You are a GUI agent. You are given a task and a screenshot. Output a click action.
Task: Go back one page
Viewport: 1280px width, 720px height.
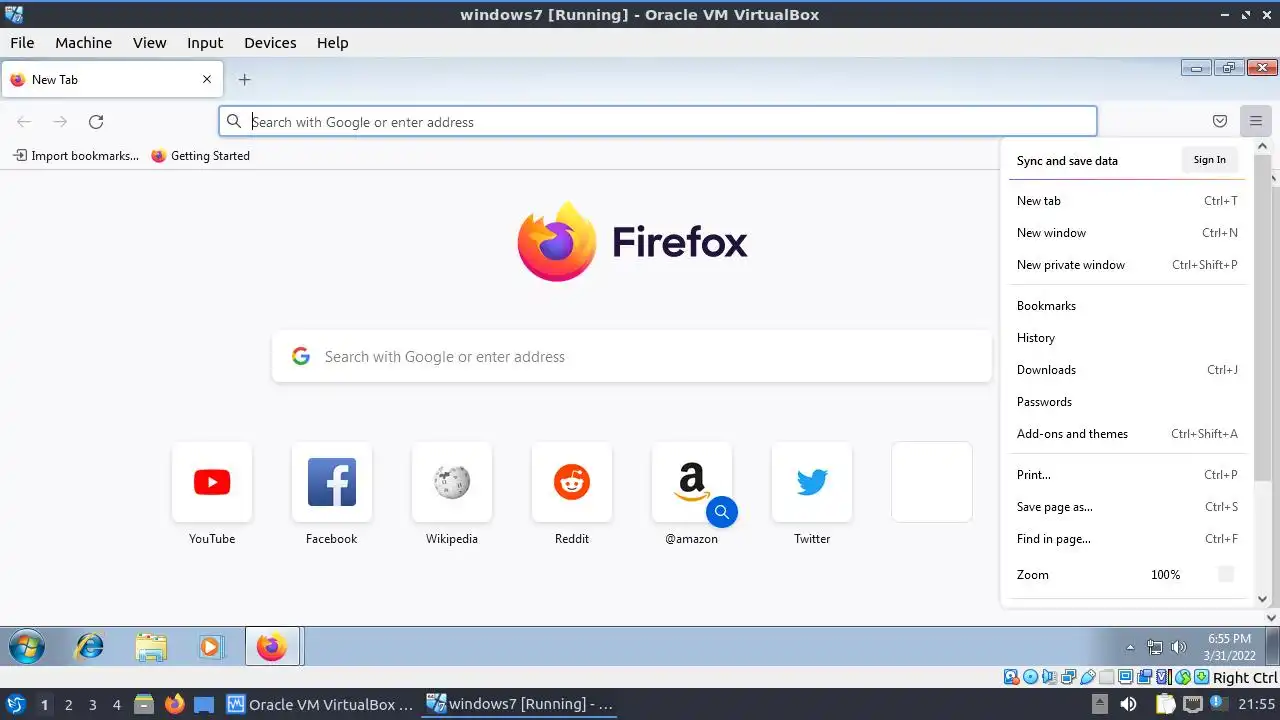point(24,122)
